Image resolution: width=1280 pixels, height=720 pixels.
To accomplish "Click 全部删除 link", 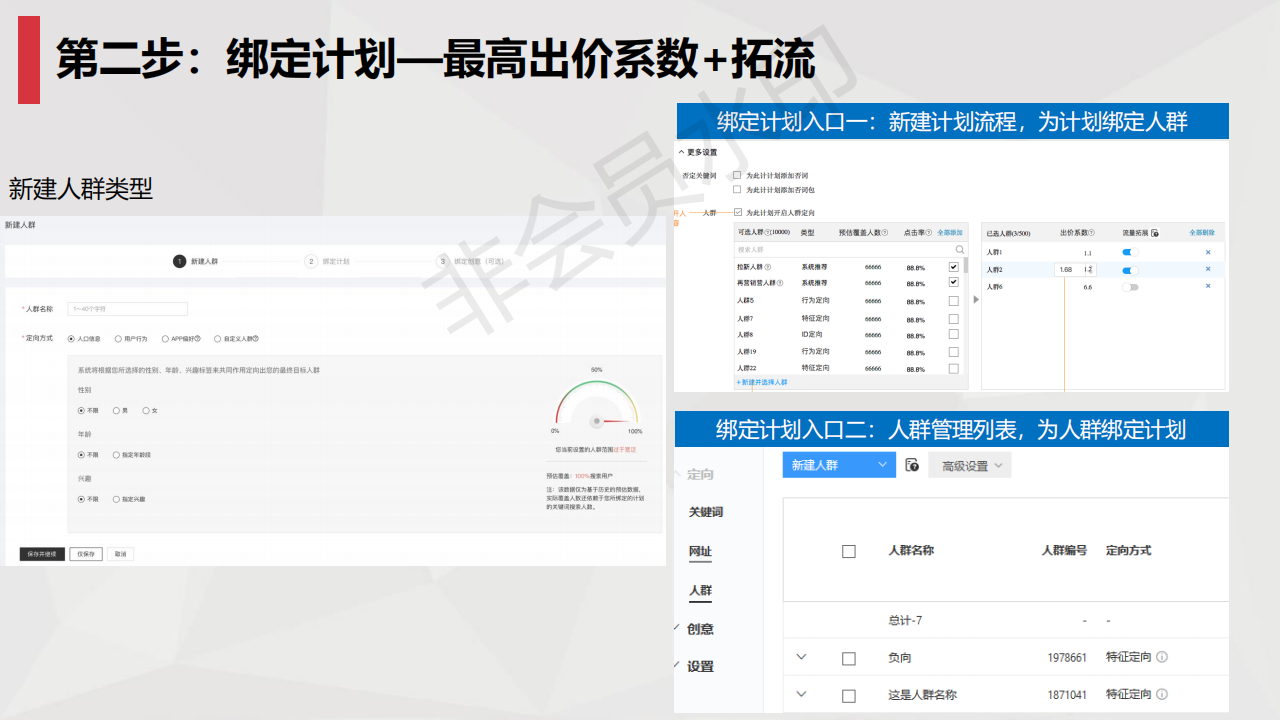I will pos(1202,232).
